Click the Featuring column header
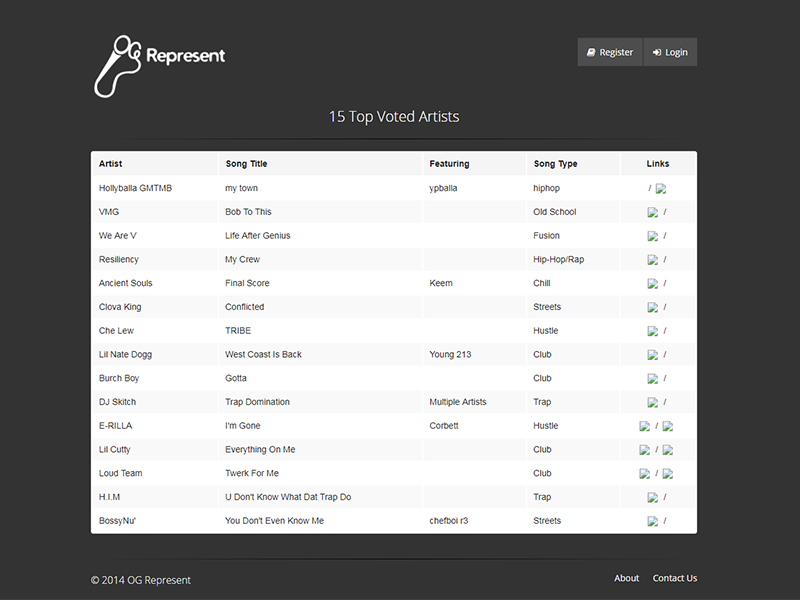The height and width of the screenshot is (600, 800). (x=449, y=164)
